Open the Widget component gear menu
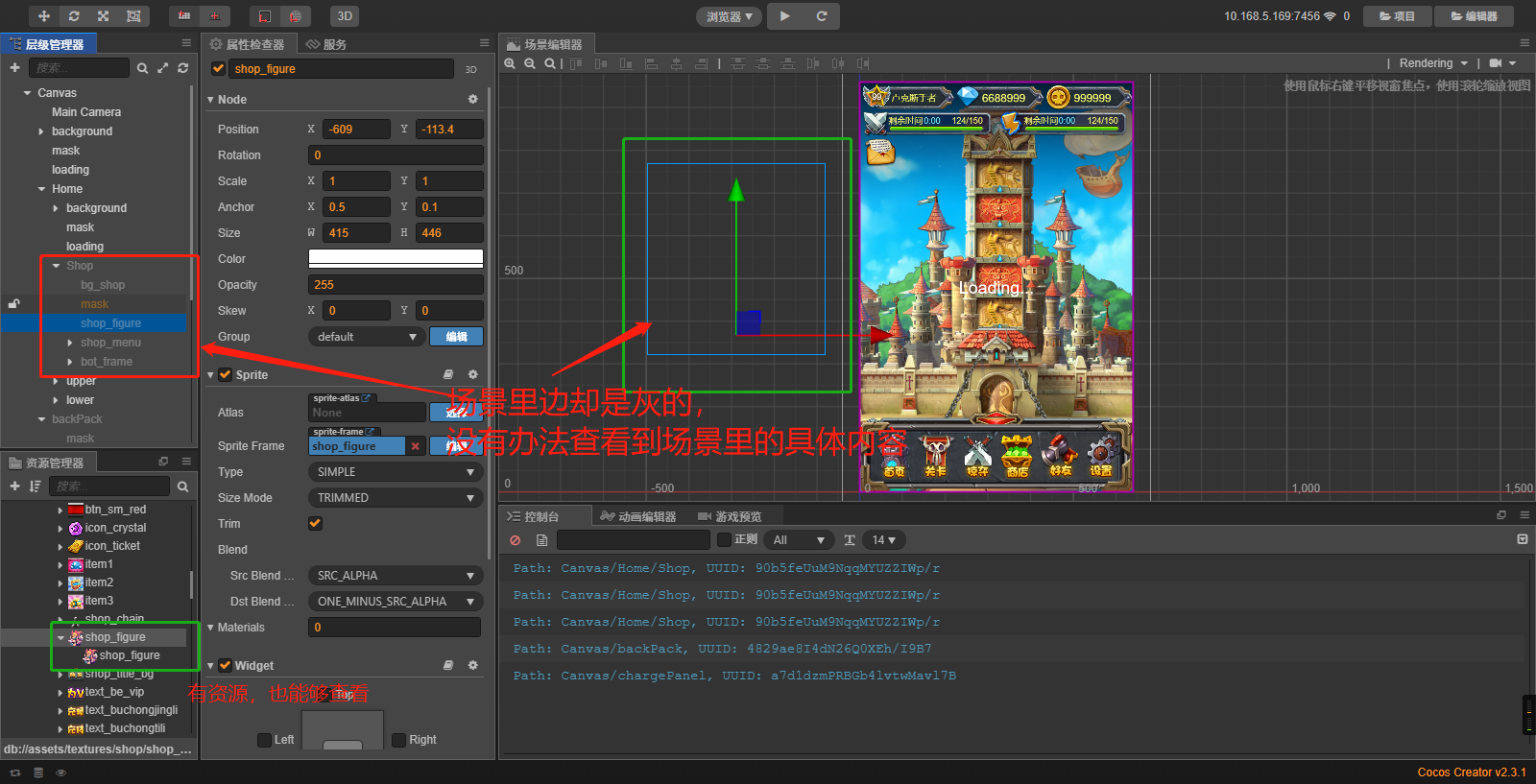The image size is (1536, 784). tap(472, 665)
